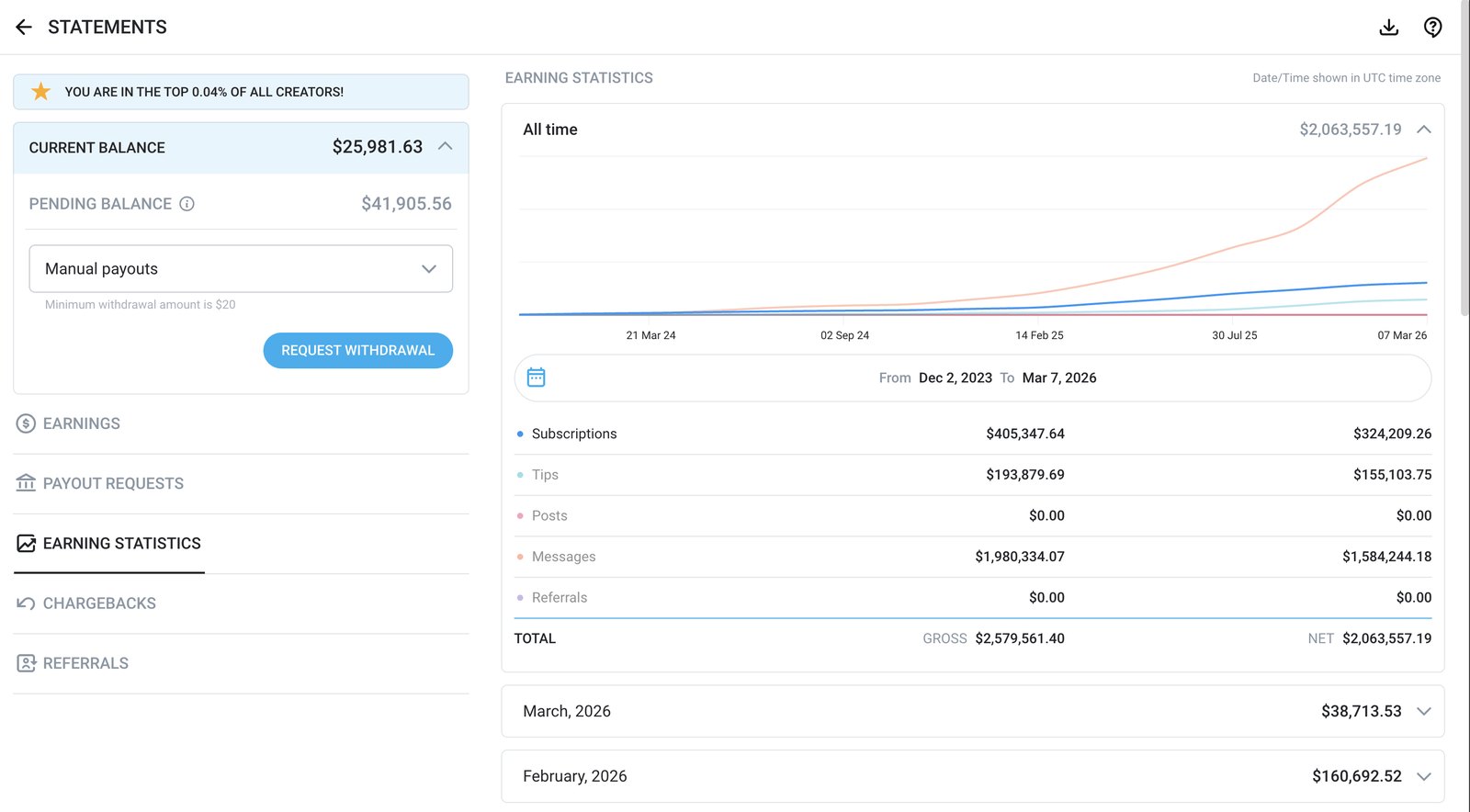The height and width of the screenshot is (812, 1470).
Task: Click the 30 Jul 25 chart axis label
Action: [x=1234, y=336]
